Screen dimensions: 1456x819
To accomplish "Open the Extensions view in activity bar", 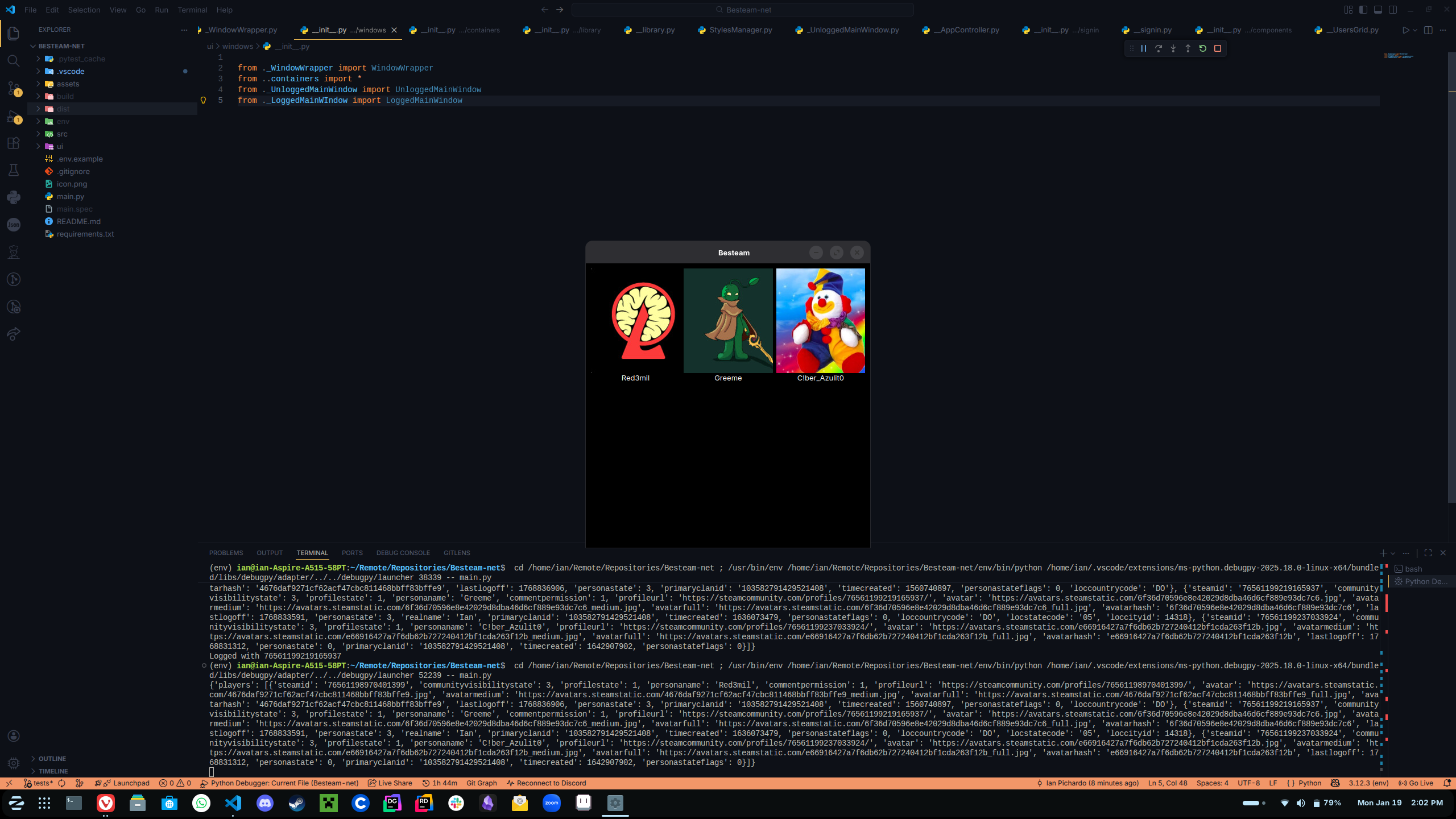I will (14, 143).
